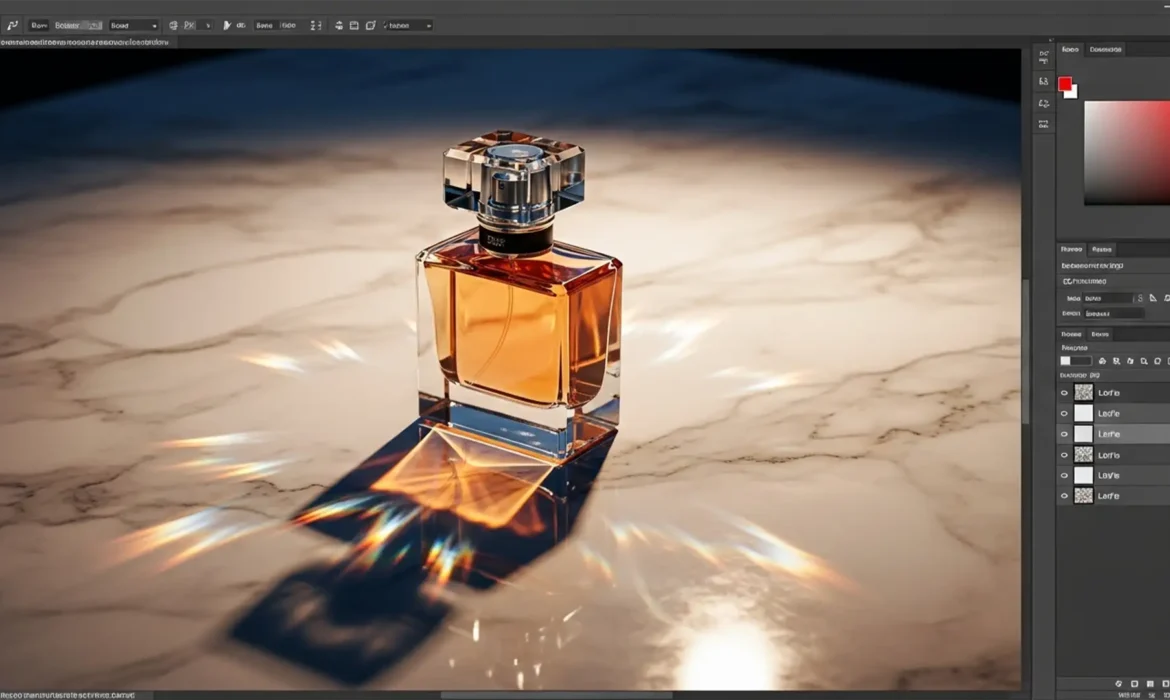Select the clone stamp icon in the options bar
The image size is (1170, 700).
pyautogui.click(x=173, y=25)
